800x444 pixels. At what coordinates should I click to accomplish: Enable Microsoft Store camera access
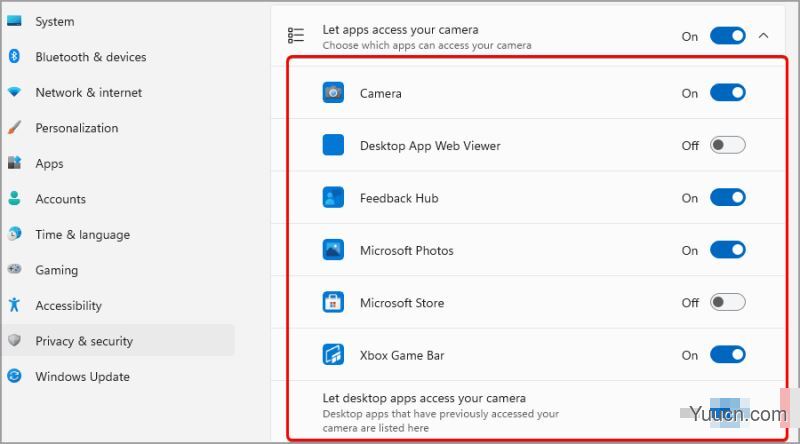point(728,302)
